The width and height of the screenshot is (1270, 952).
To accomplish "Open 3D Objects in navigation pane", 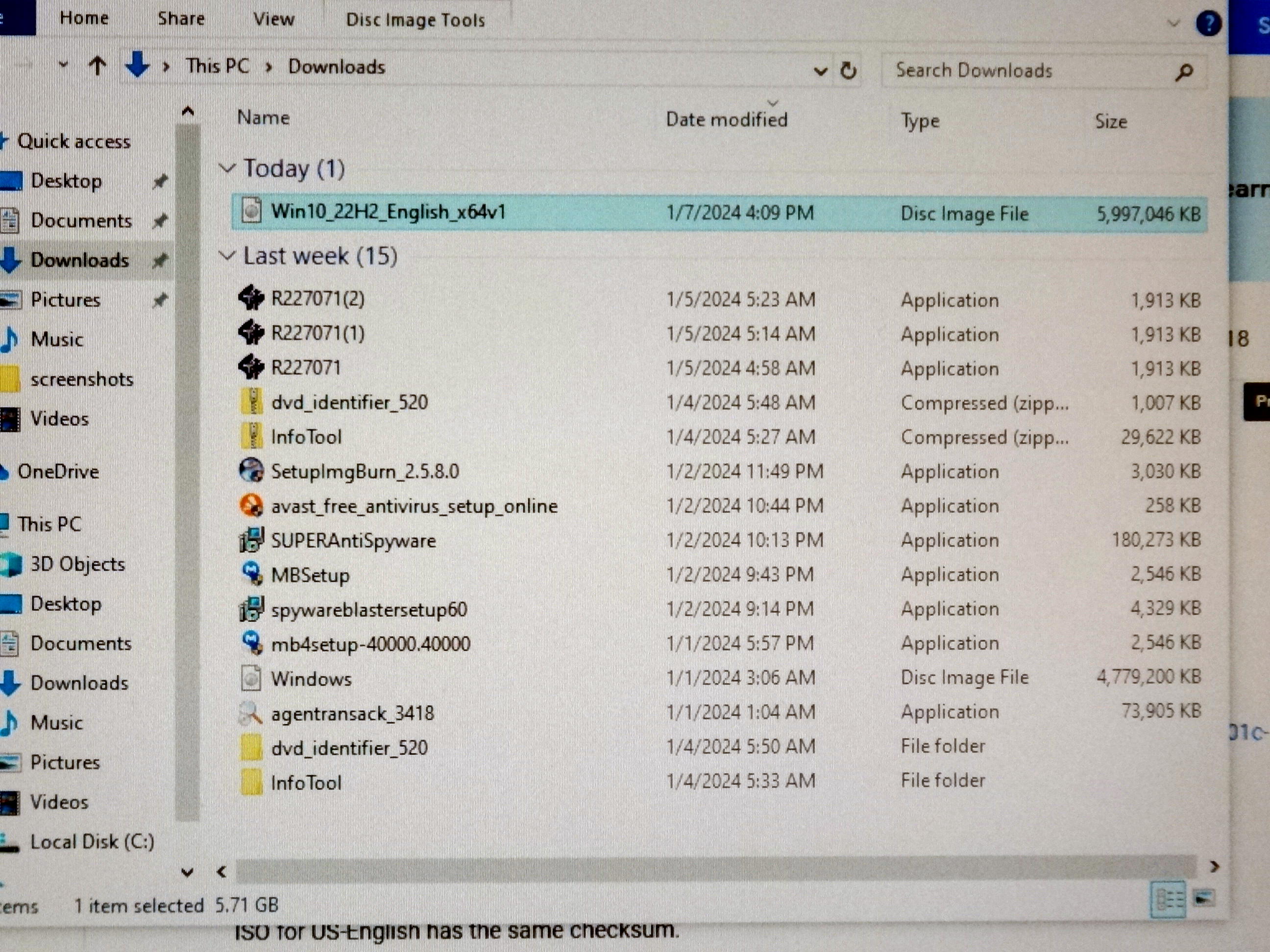I will point(77,564).
